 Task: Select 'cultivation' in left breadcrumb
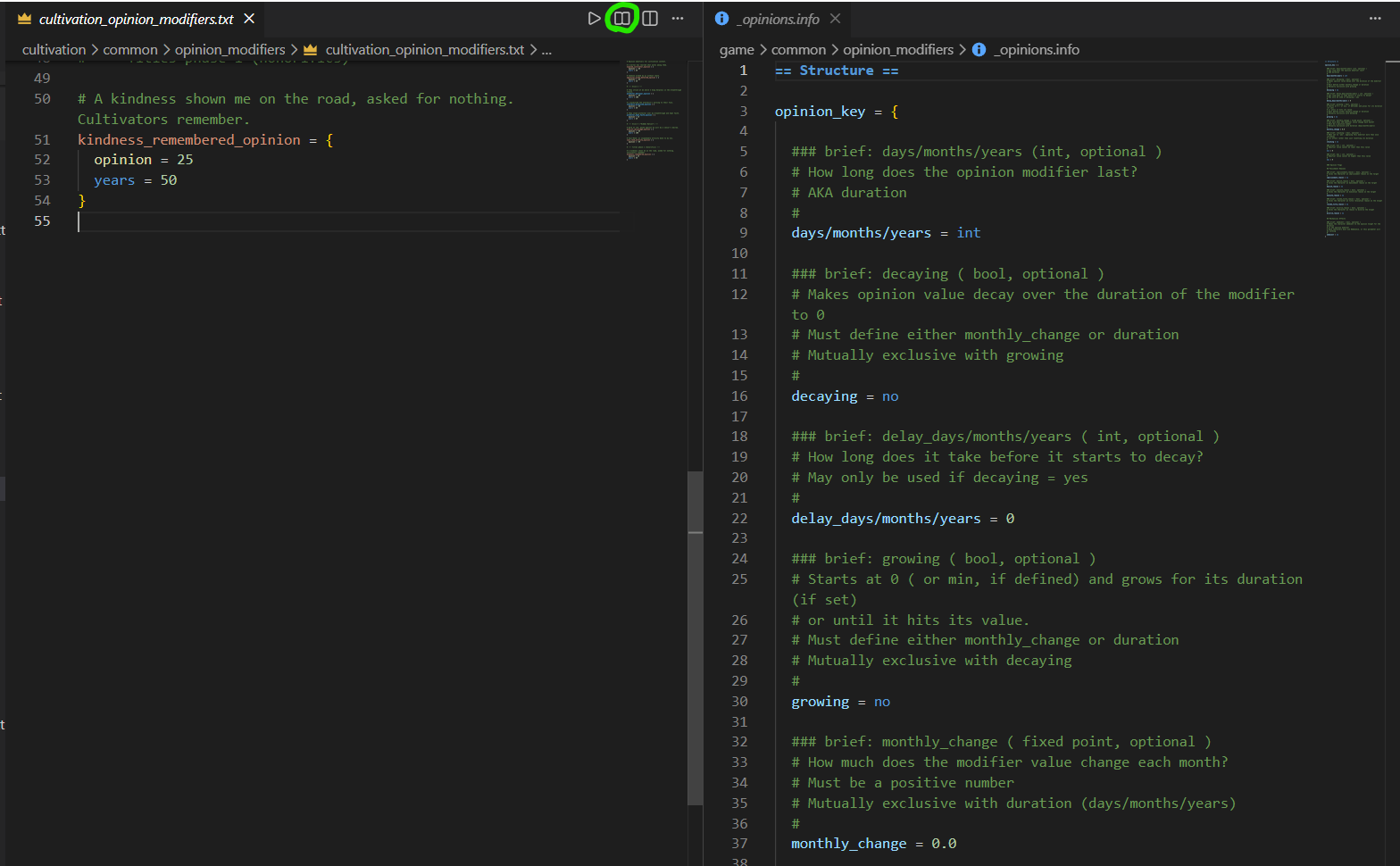point(54,50)
